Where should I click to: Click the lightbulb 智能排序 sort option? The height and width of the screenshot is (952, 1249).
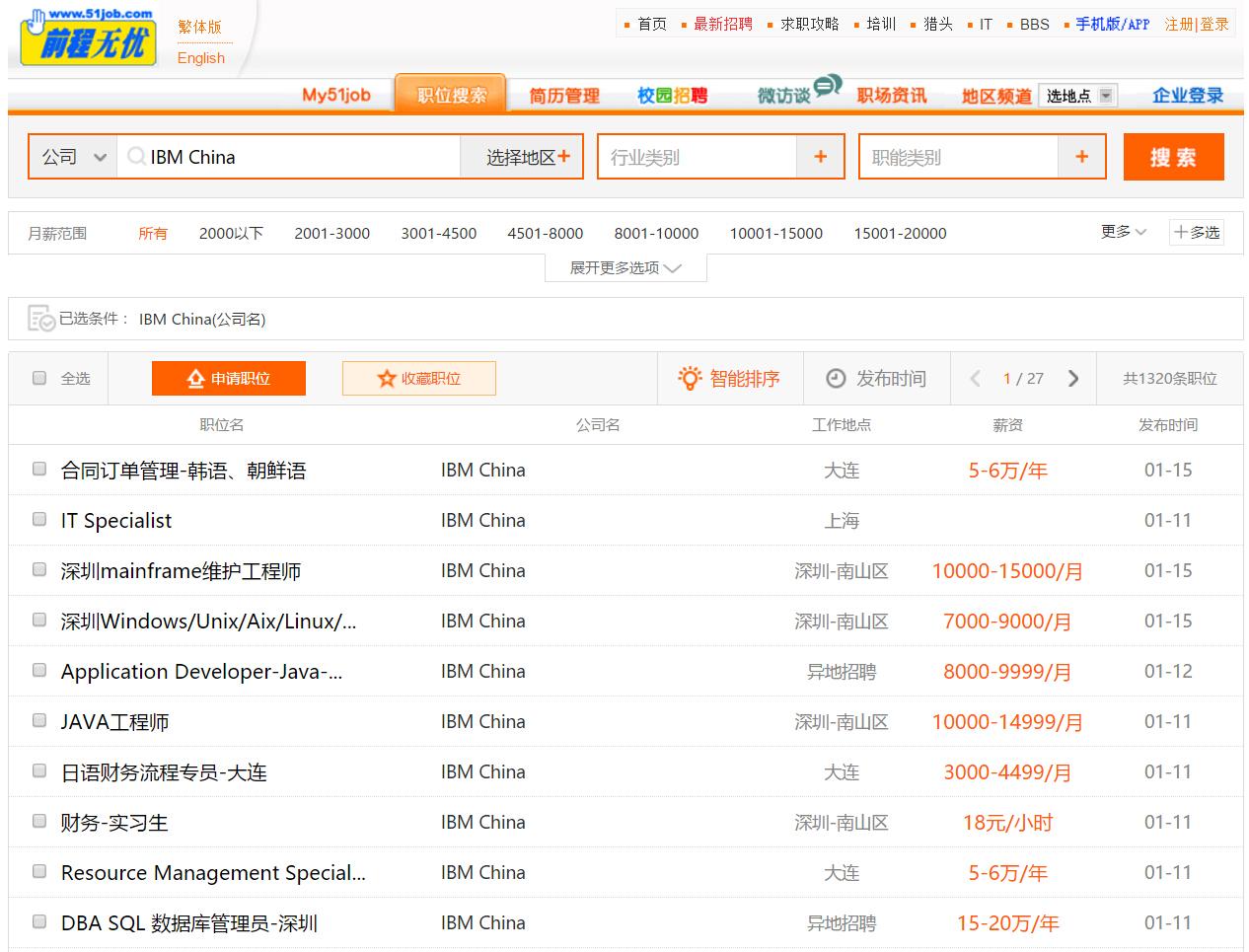729,379
